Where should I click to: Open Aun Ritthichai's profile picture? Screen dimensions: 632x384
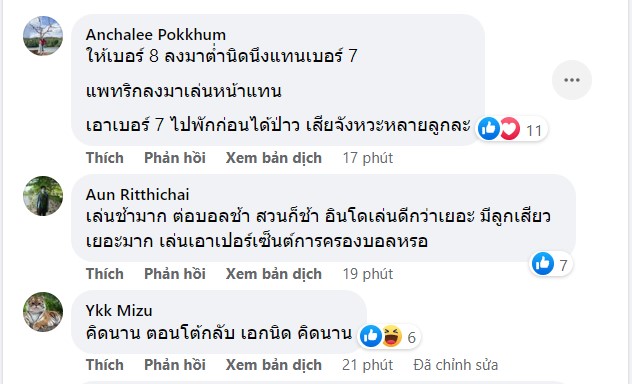pyautogui.click(x=43, y=196)
